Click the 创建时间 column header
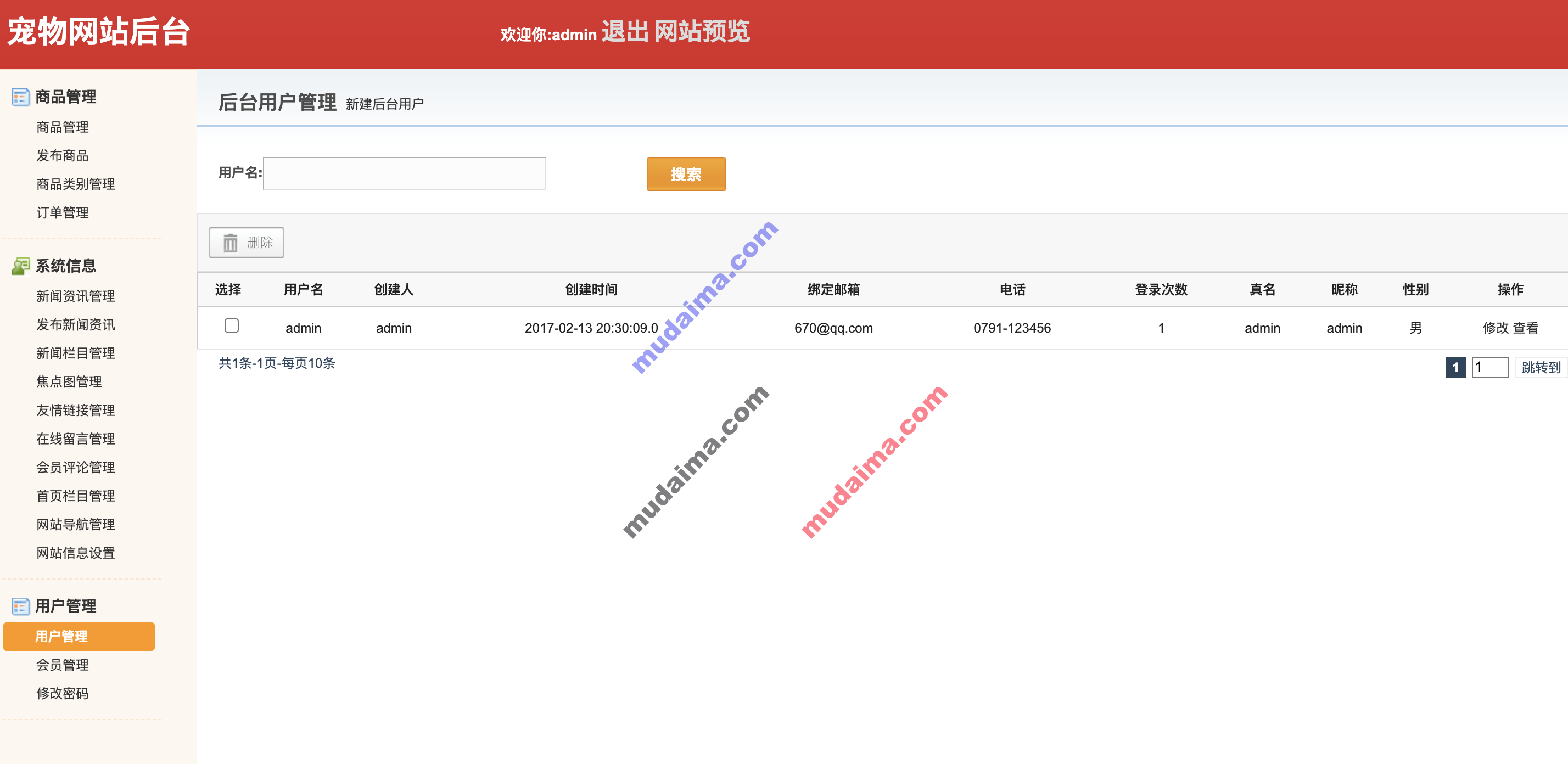Viewport: 1568px width, 764px height. coord(591,290)
